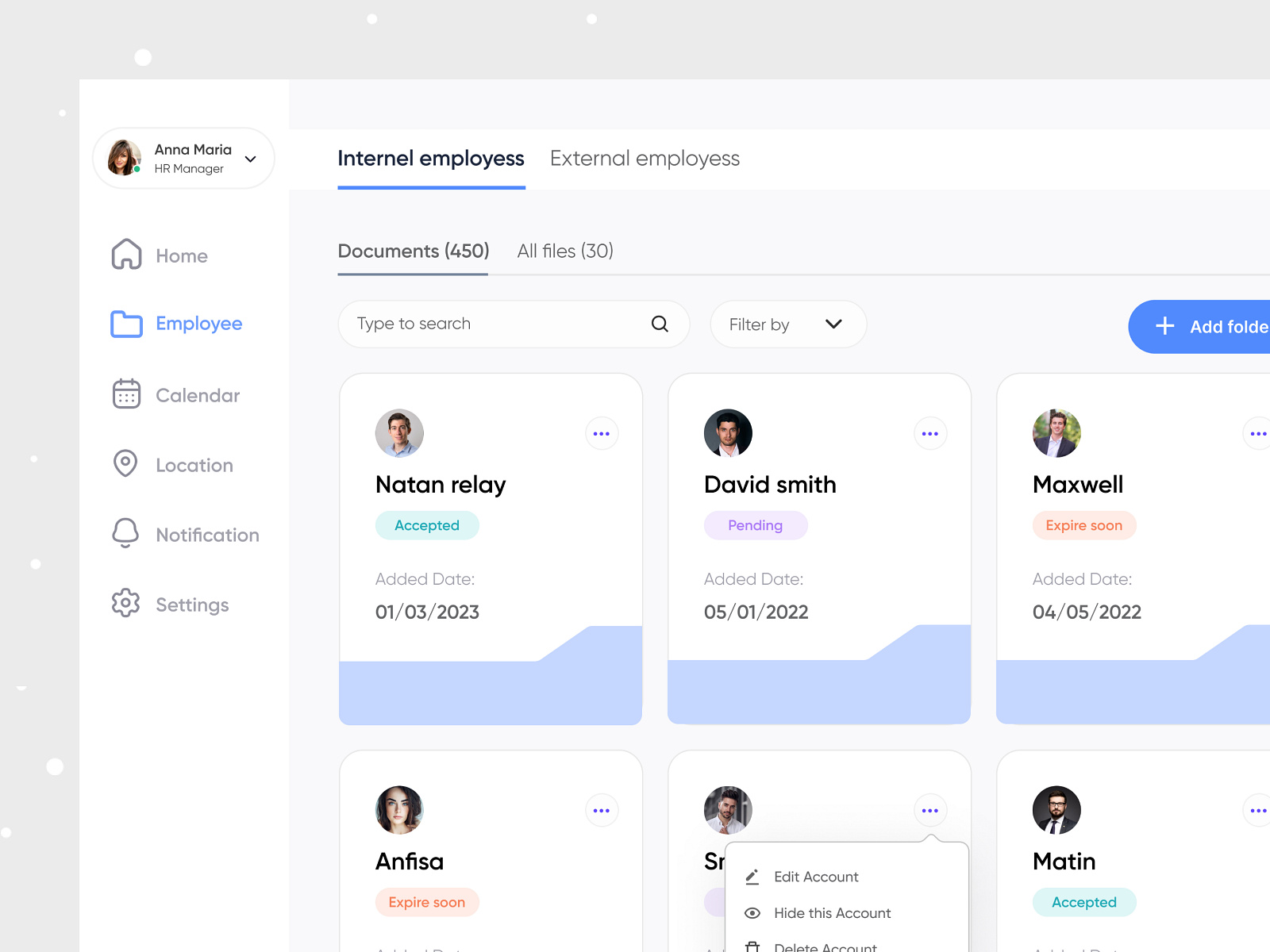Select Hide this Account option
Image resolution: width=1270 pixels, height=952 pixels.
click(833, 913)
